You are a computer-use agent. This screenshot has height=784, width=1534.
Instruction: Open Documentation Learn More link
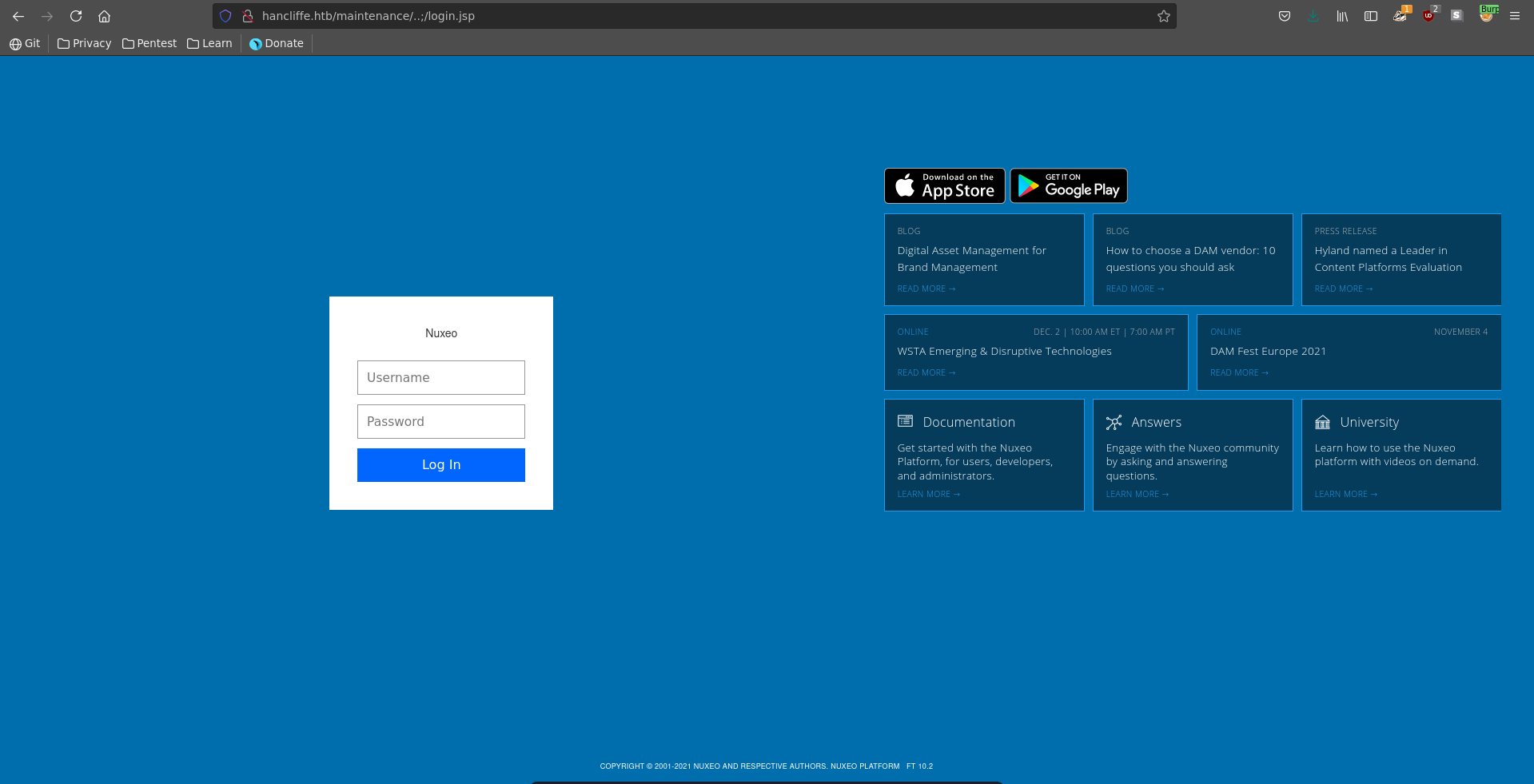[928, 495]
